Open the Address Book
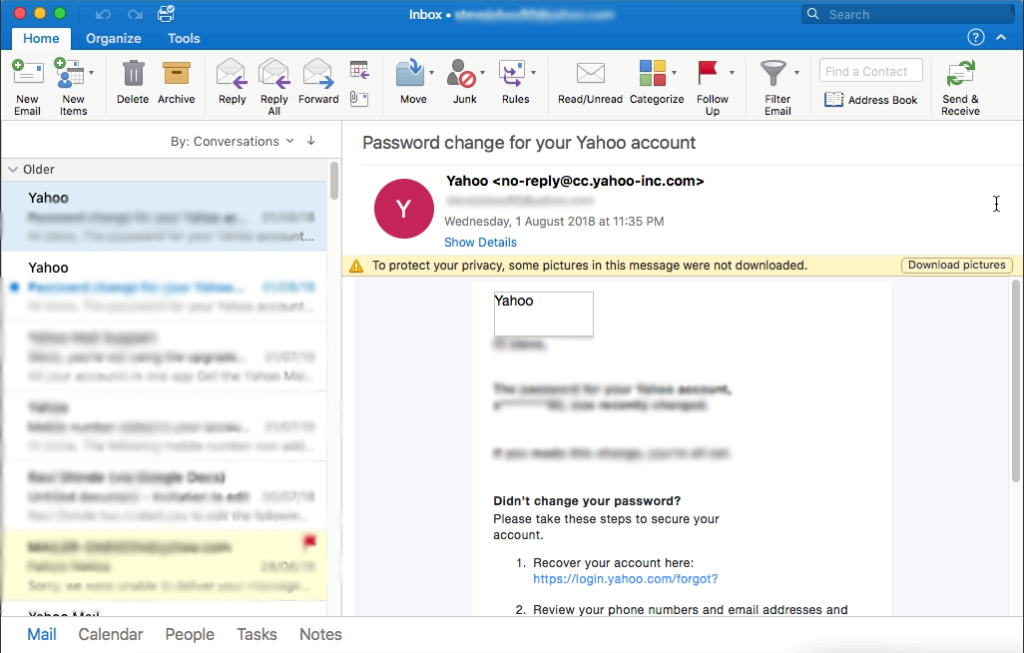 pyautogui.click(x=871, y=100)
